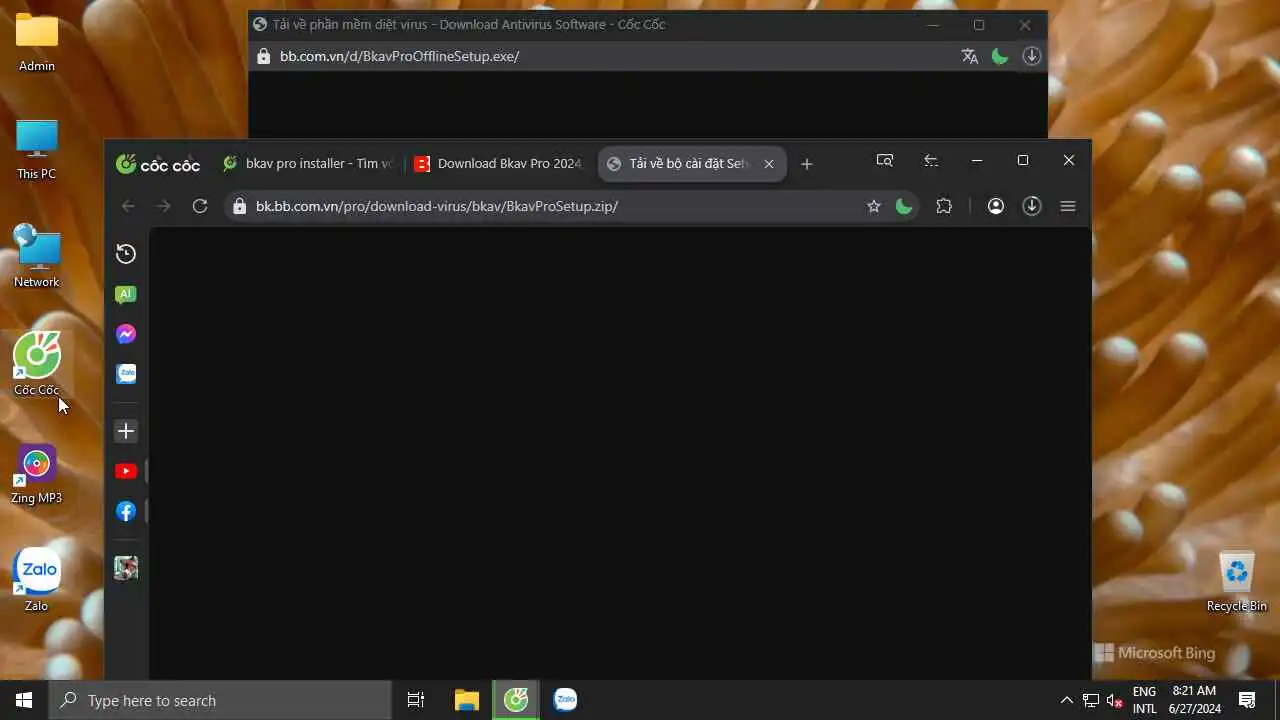Screen dimensions: 1280x720
Task: Go forward to the next page
Action: pos(164,206)
